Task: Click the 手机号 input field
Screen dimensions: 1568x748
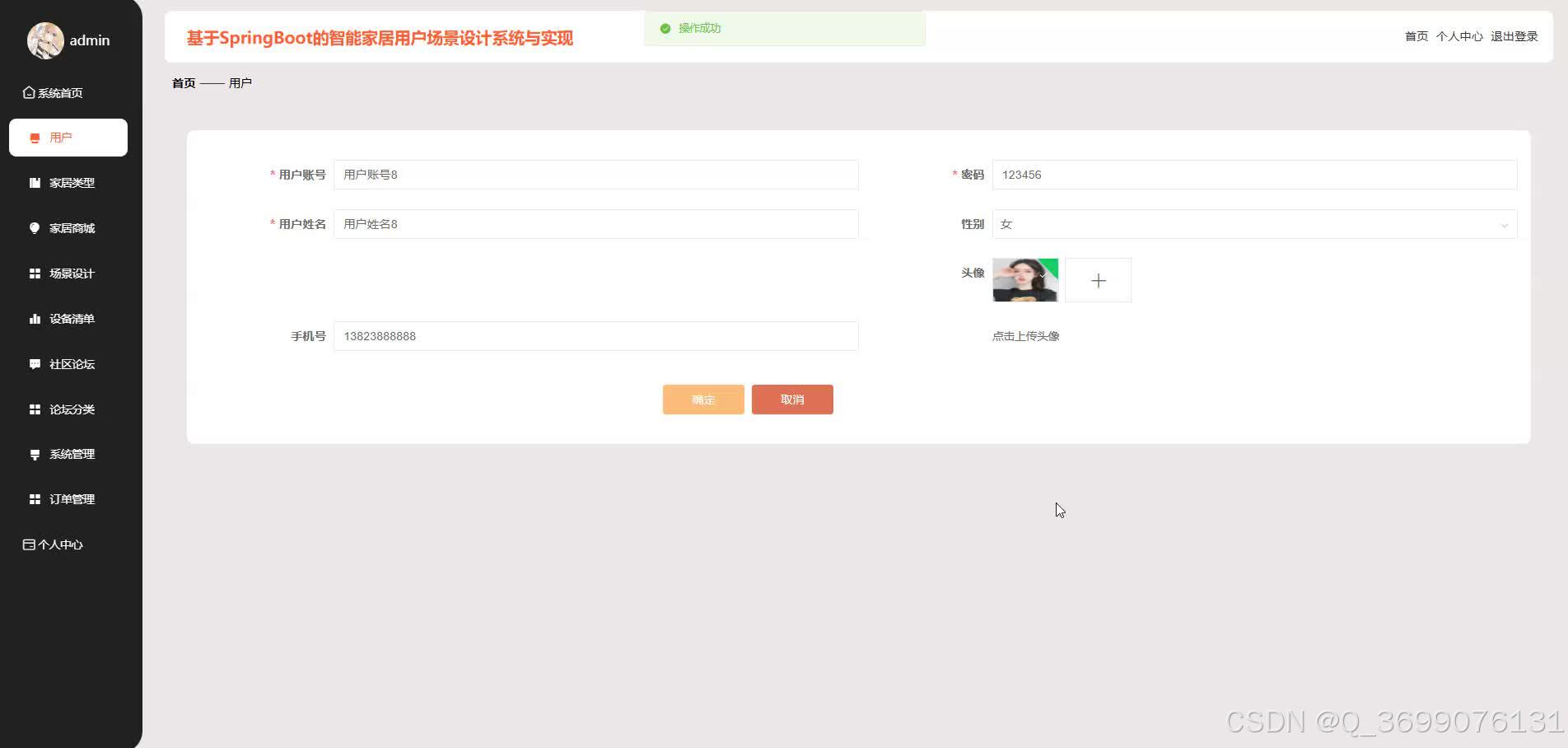Action: click(595, 336)
